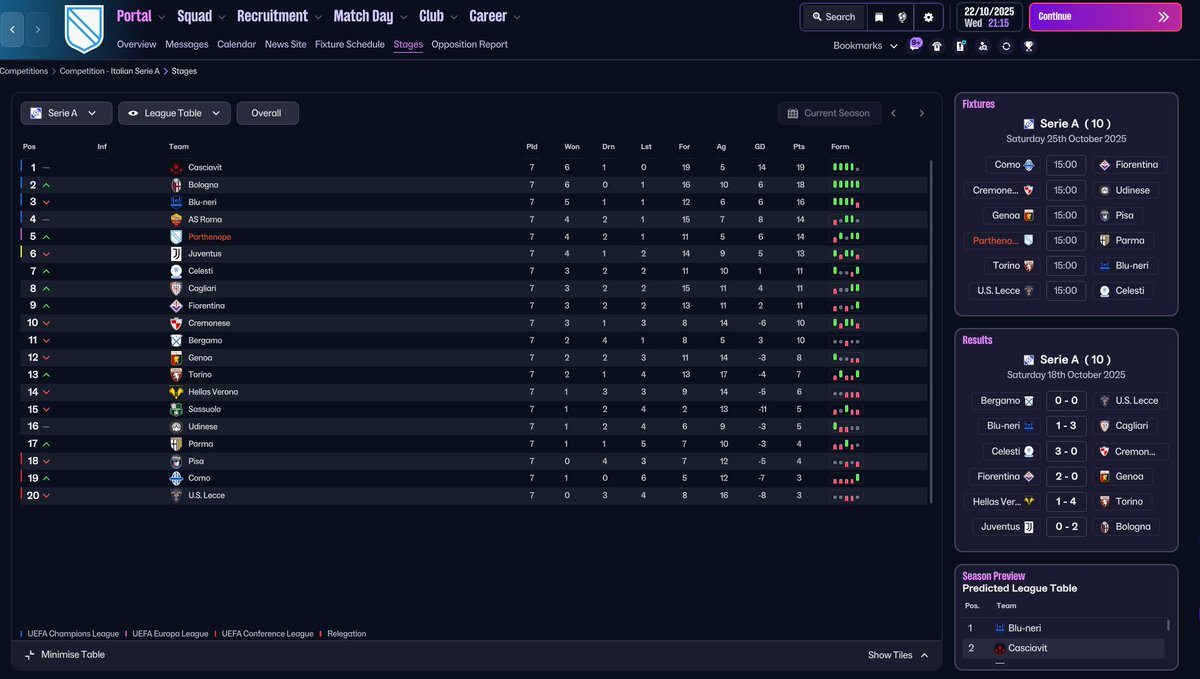Click the circular arrows shortcut icon
Viewport: 1200px width, 679px height.
pos(1006,46)
